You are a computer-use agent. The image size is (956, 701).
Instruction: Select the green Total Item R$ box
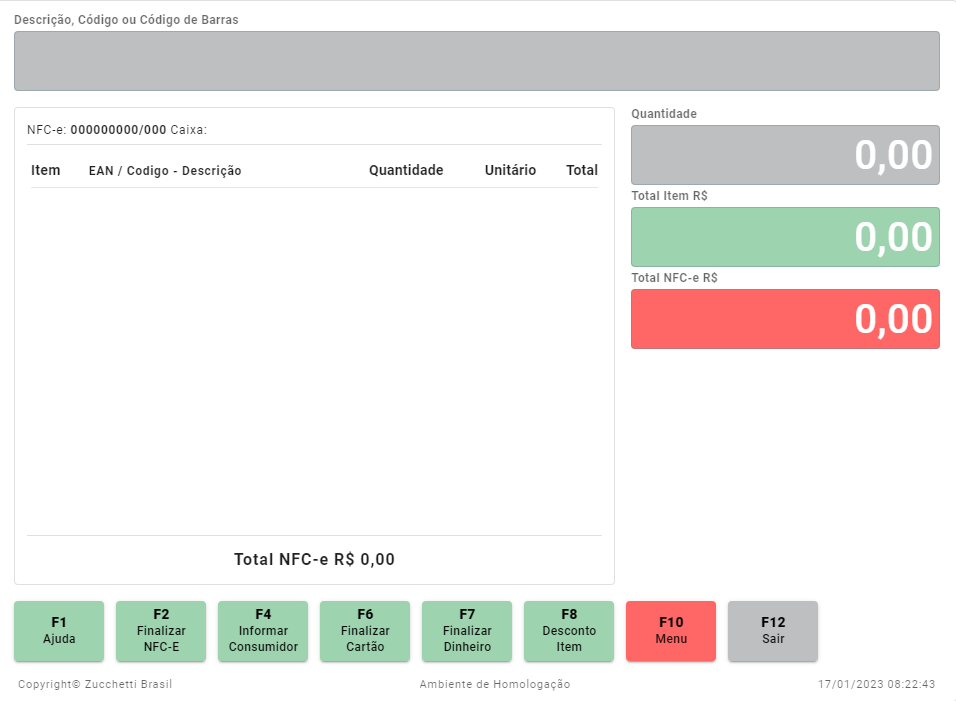(x=785, y=237)
